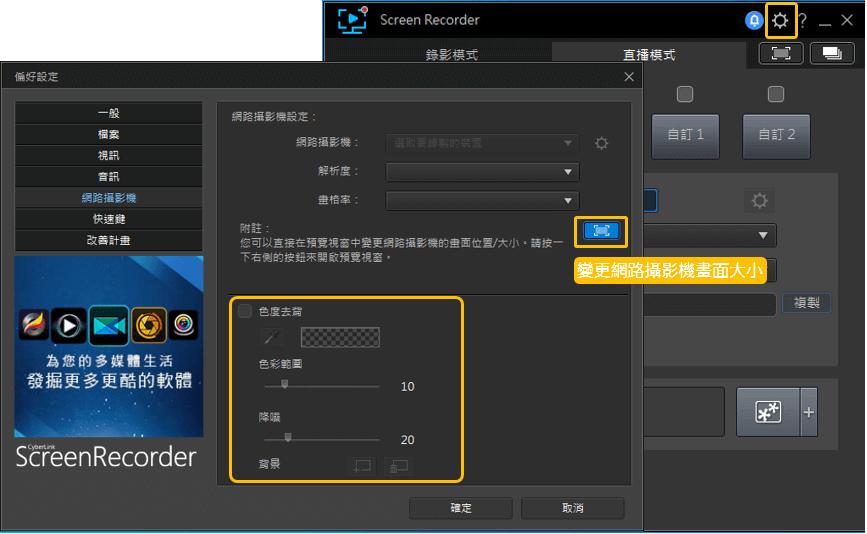Open webcam device settings gear icon
867x534 pixels.
pyautogui.click(x=601, y=144)
